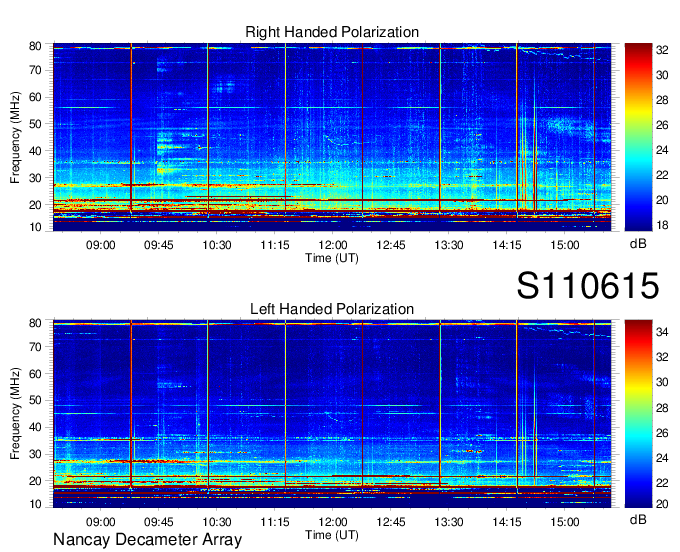Click the 34 value on Left Handed colorbar
The width and height of the screenshot is (680, 552).
[x=662, y=332]
